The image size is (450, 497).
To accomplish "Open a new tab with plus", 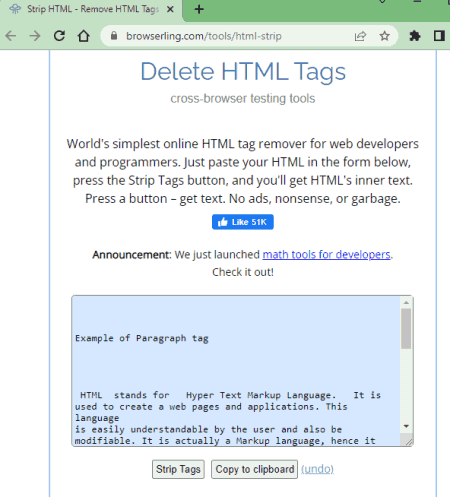I will pyautogui.click(x=199, y=9).
